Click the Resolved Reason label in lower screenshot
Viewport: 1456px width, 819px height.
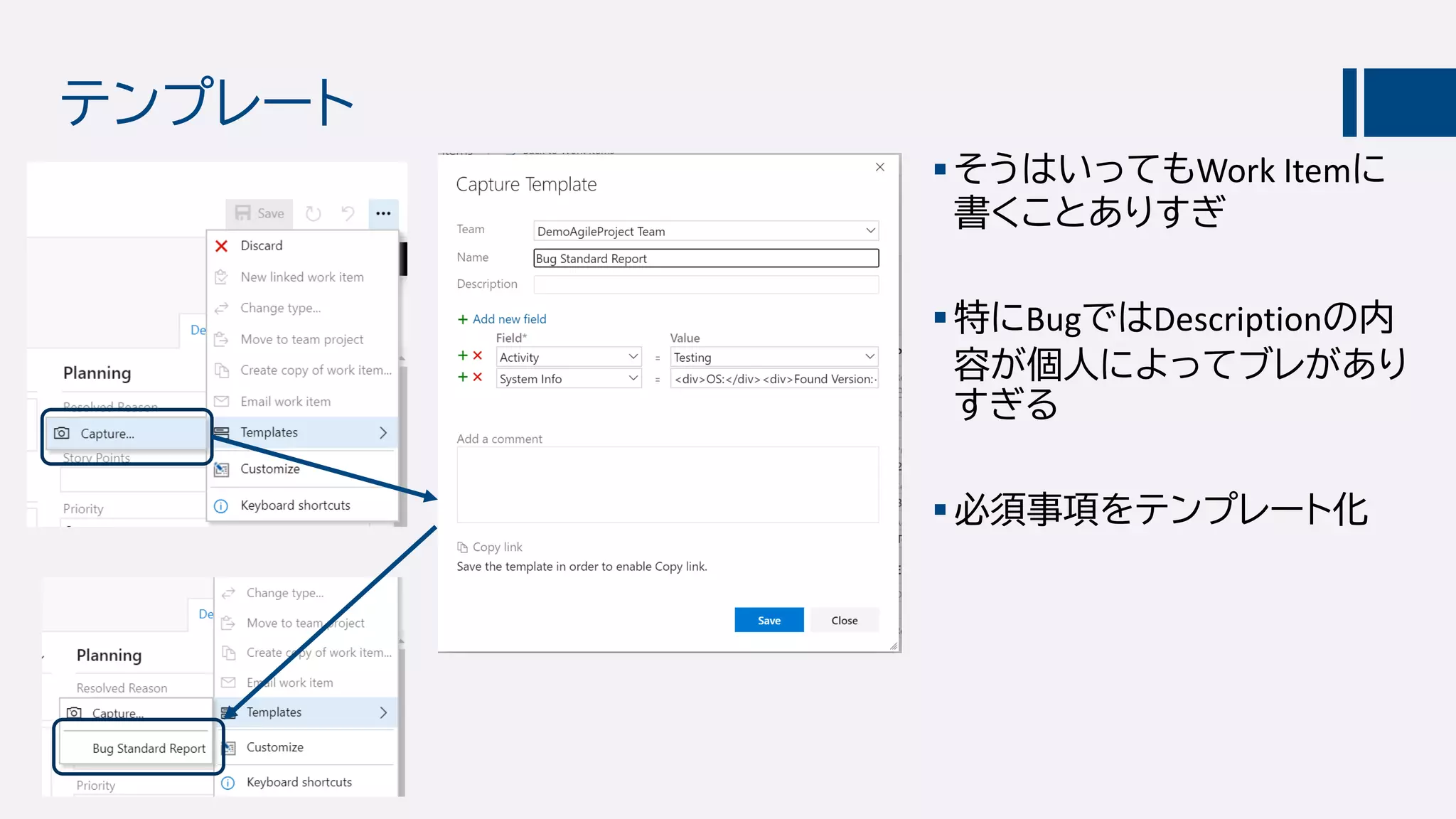(122, 688)
